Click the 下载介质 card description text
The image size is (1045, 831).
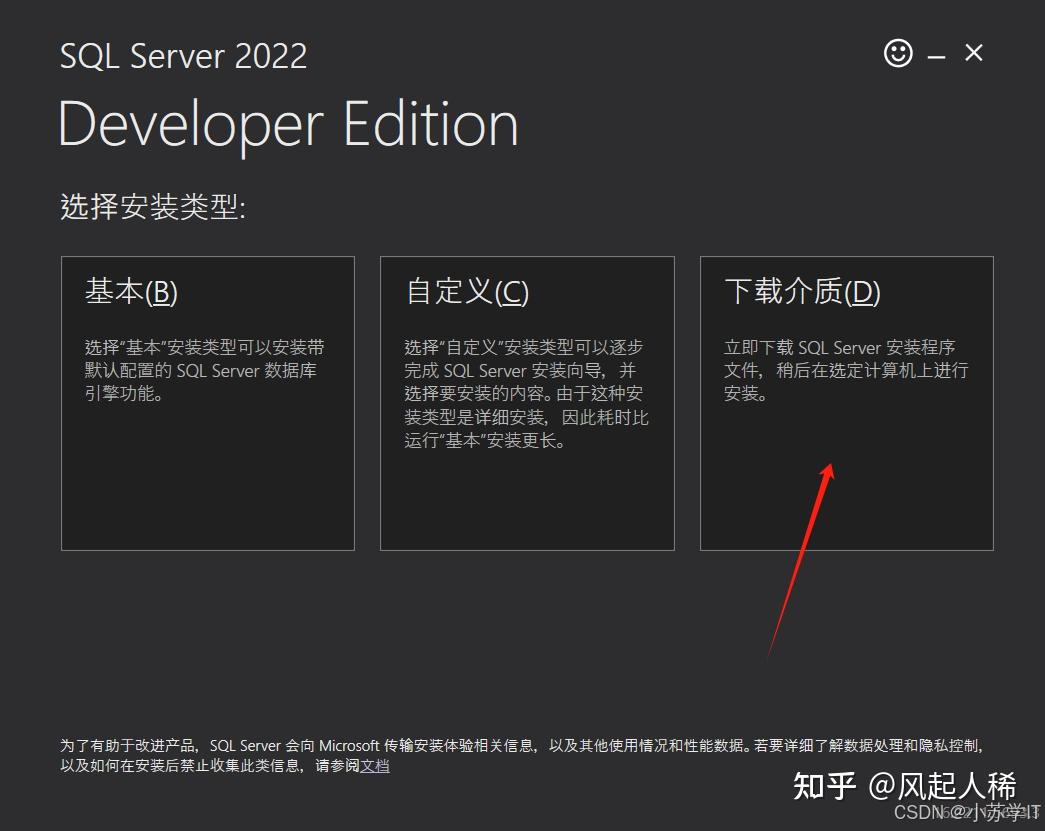(x=845, y=370)
